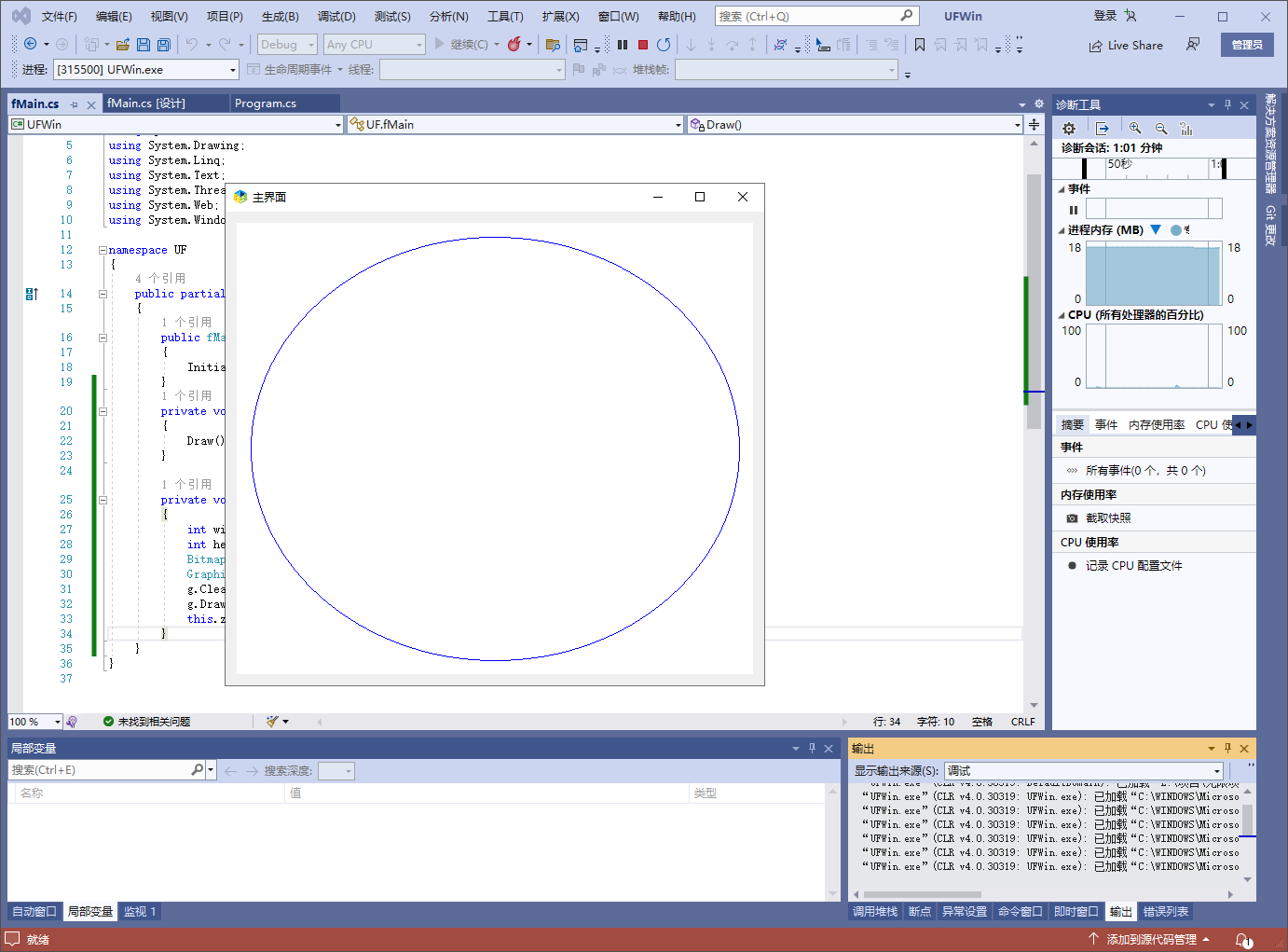Save the current file with single disk icon

144,44
